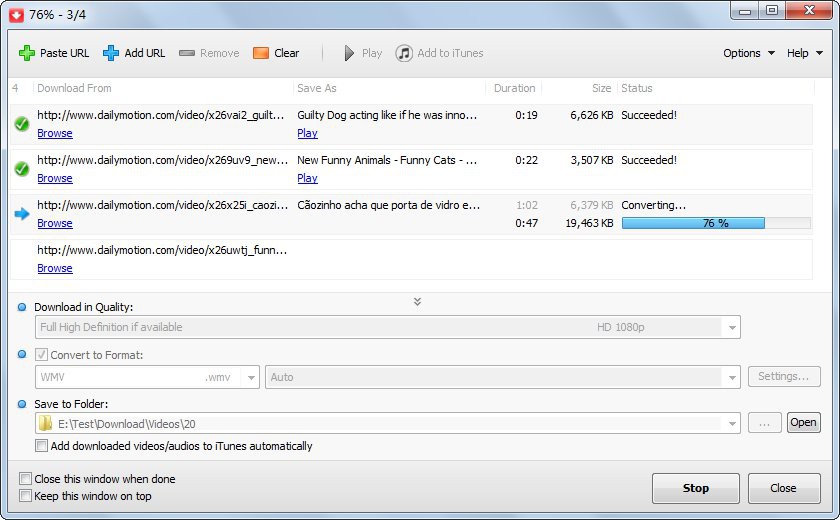Click Browse under the x269uv9_new URL

[x=55, y=178]
